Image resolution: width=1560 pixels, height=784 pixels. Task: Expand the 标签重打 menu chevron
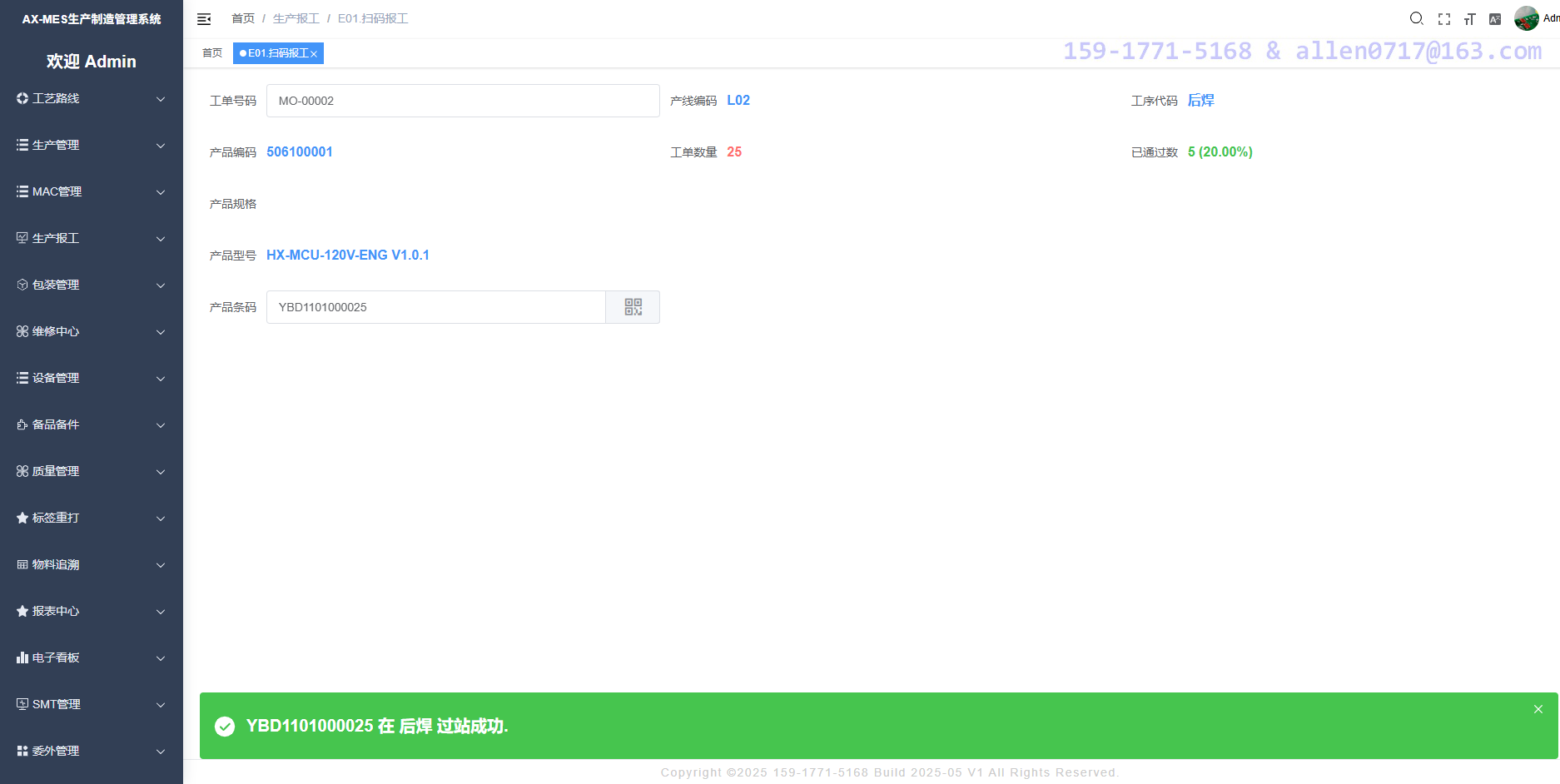161,519
